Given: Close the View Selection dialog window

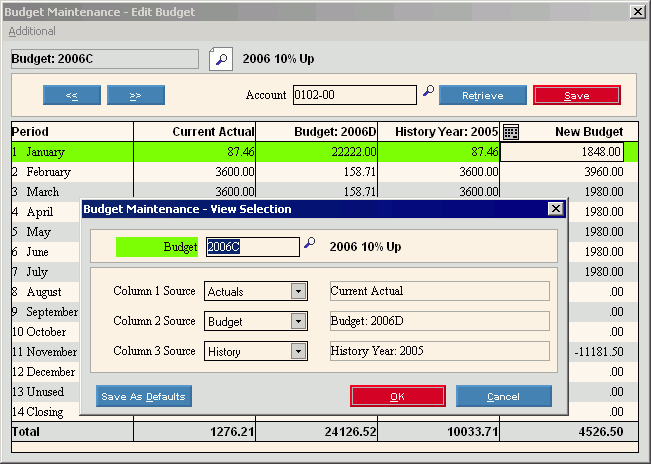Looking at the screenshot, I should tap(555, 209).
